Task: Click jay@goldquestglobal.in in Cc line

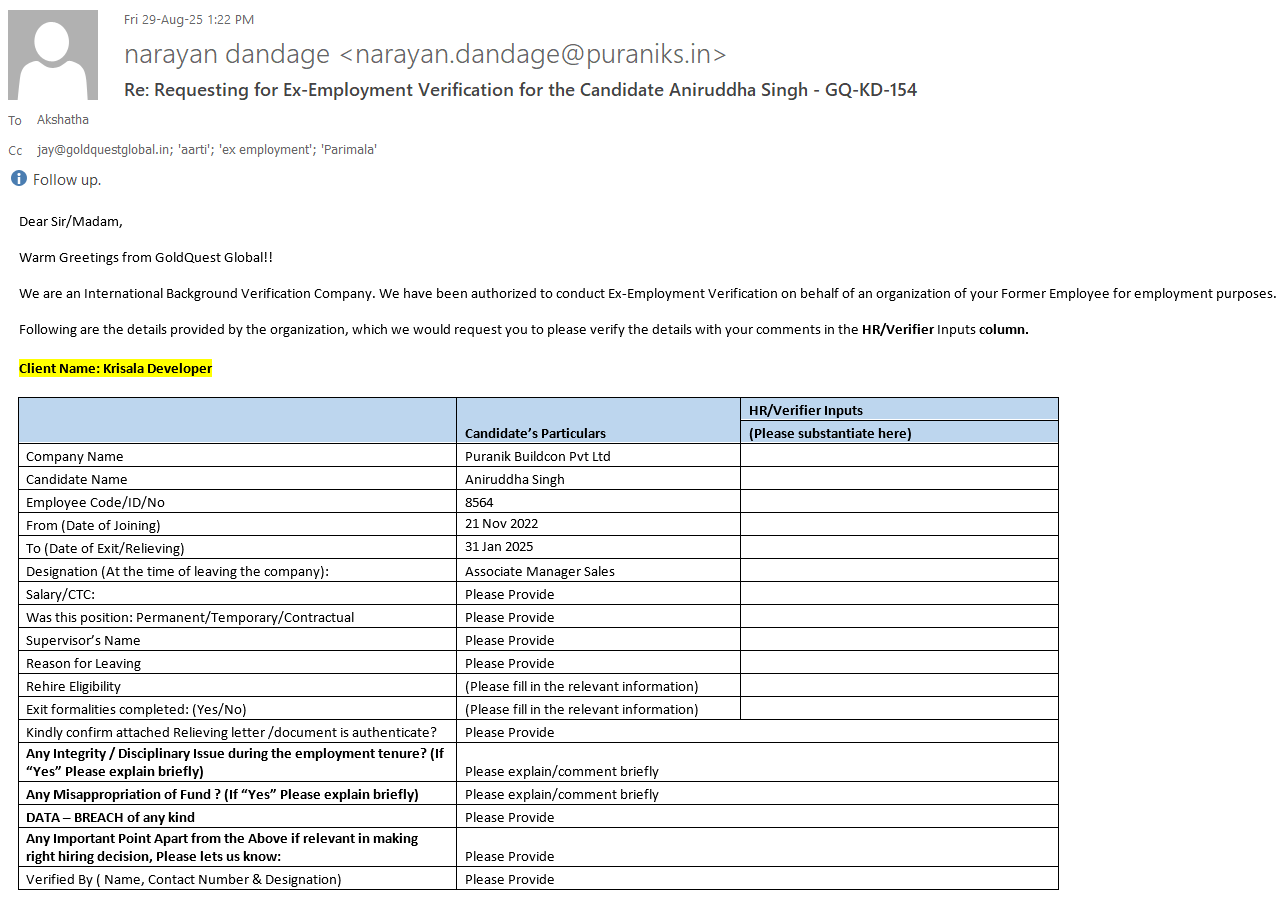Action: 103,150
